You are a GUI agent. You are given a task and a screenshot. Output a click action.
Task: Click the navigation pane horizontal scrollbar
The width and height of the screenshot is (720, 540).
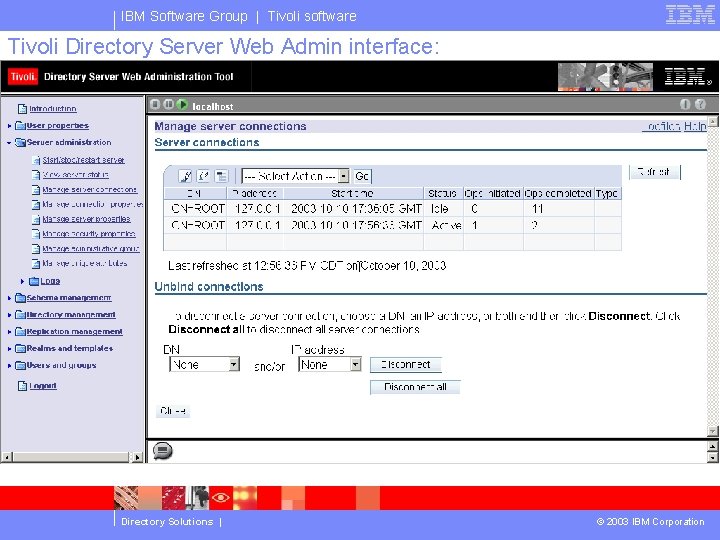click(x=71, y=457)
